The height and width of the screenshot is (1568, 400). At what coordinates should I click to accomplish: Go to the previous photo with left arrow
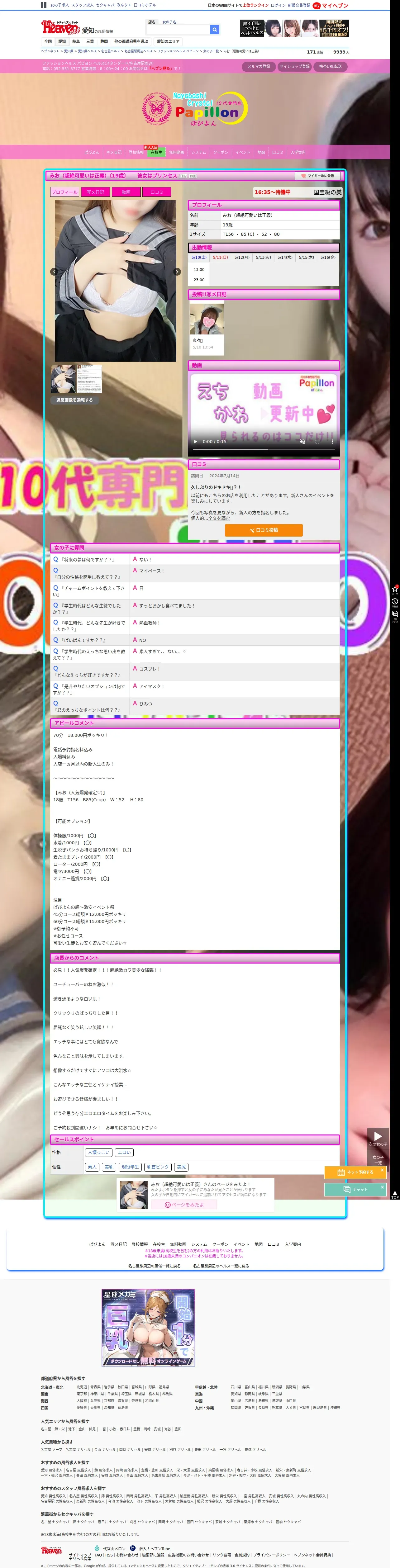coord(54,272)
